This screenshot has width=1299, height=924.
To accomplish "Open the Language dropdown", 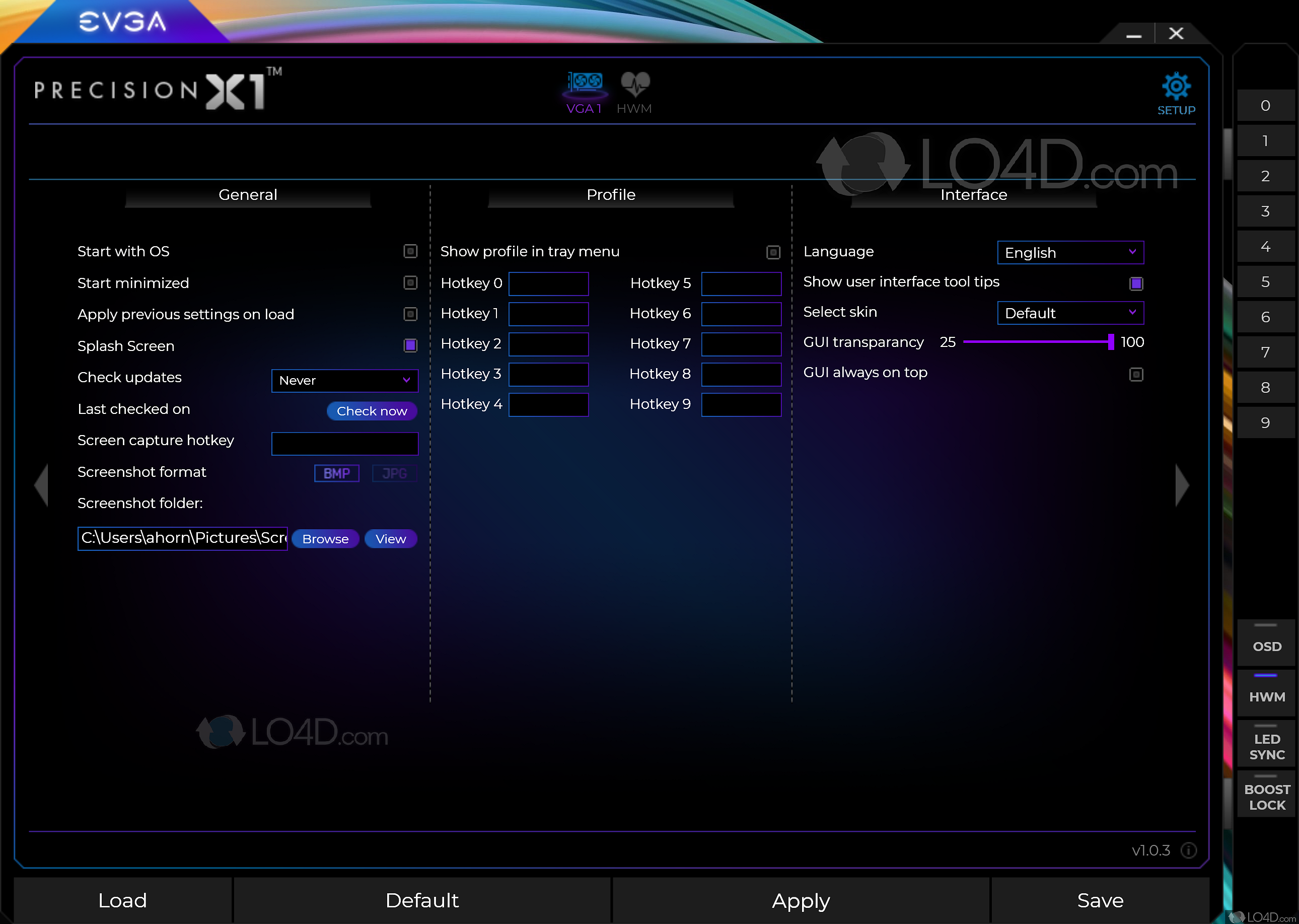I will point(1070,253).
